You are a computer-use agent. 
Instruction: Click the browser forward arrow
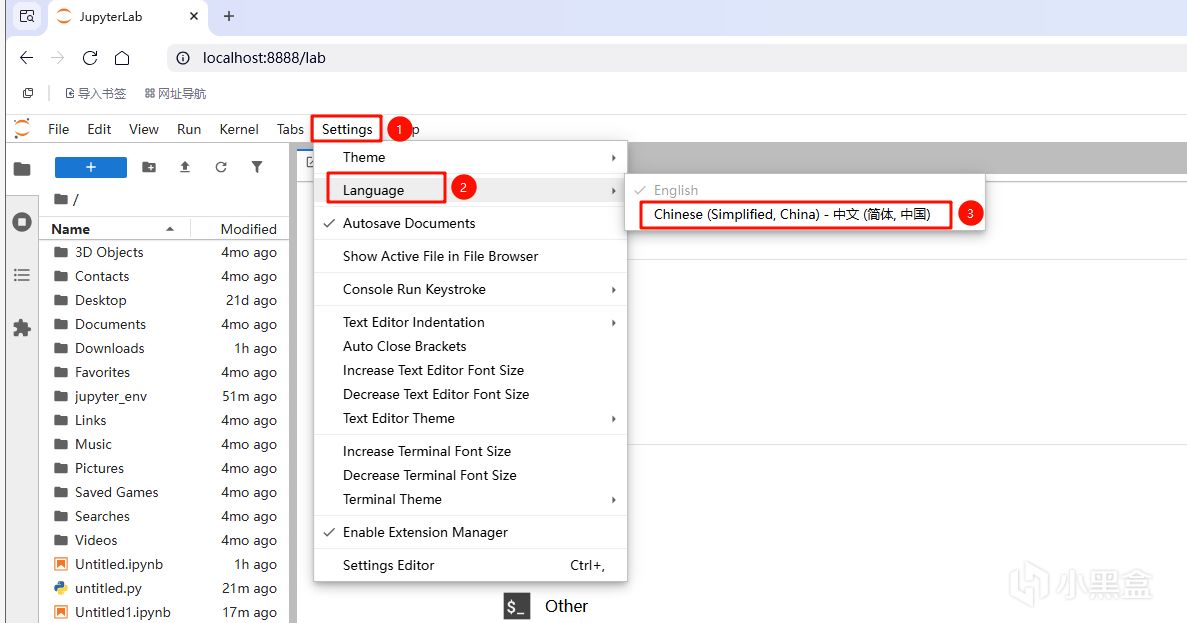tap(58, 58)
